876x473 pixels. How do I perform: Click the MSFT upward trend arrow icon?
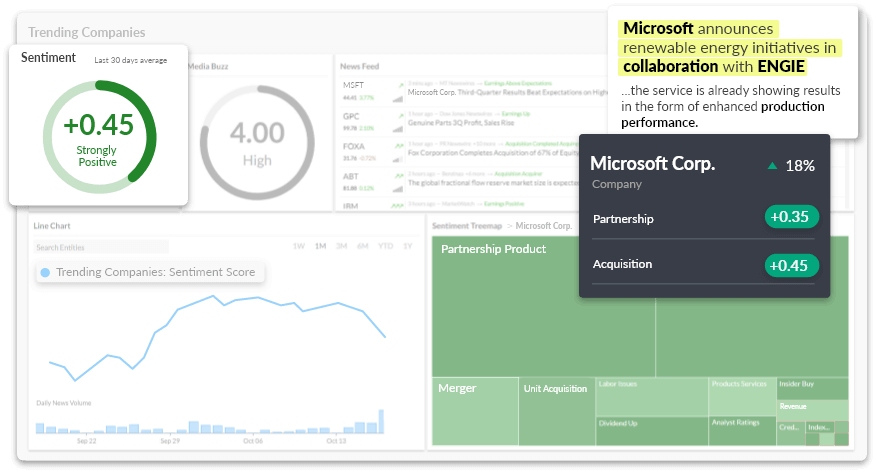[x=399, y=84]
